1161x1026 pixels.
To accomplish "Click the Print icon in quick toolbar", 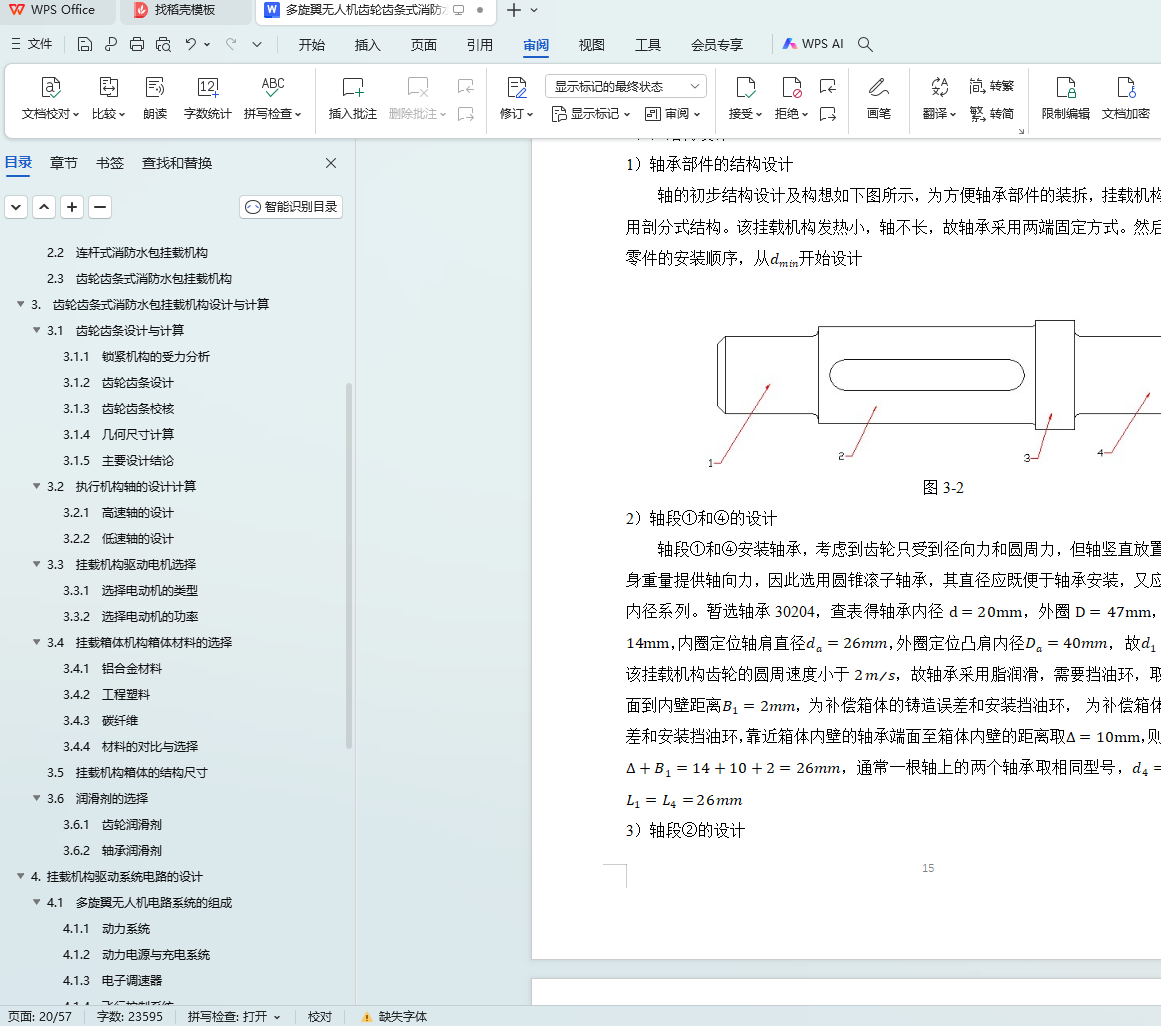I will (x=137, y=44).
